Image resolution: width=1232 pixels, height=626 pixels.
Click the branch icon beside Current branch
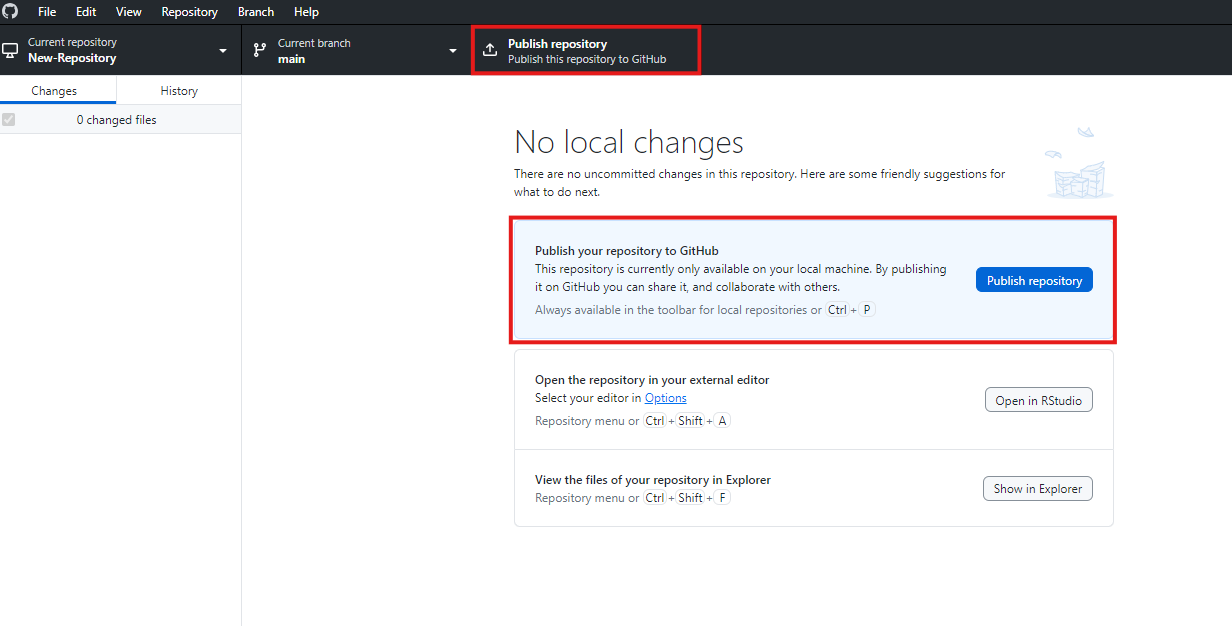click(260, 50)
